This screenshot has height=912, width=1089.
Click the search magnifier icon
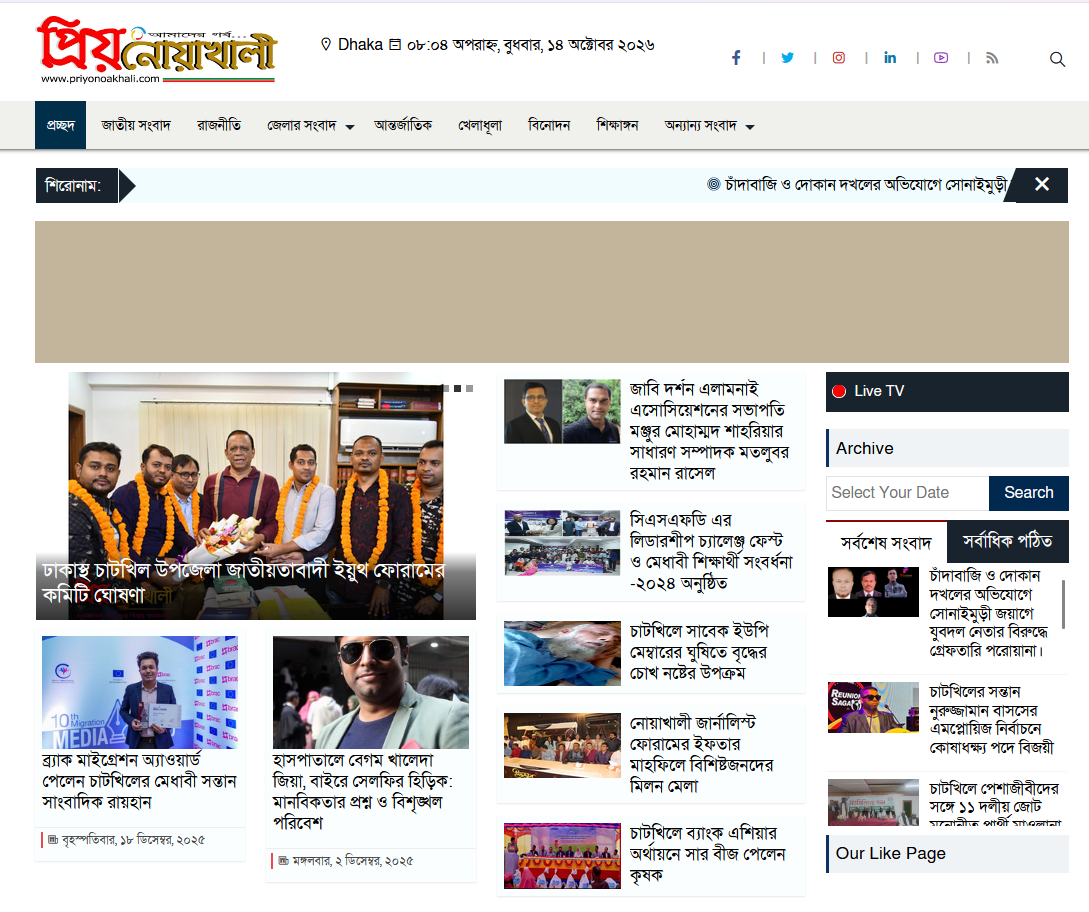coord(1057,59)
